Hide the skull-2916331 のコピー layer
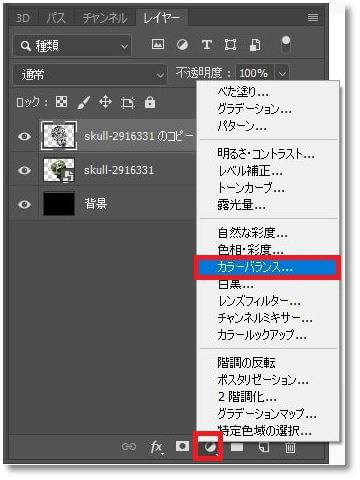The width and height of the screenshot is (360, 480). click(x=24, y=136)
